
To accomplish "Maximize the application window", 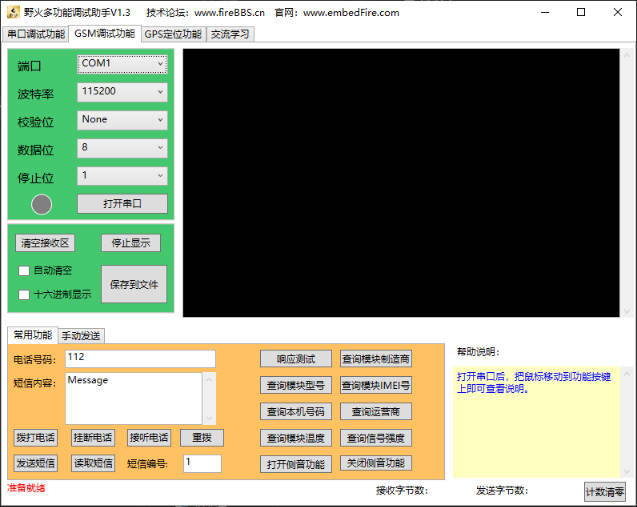I will [x=581, y=12].
